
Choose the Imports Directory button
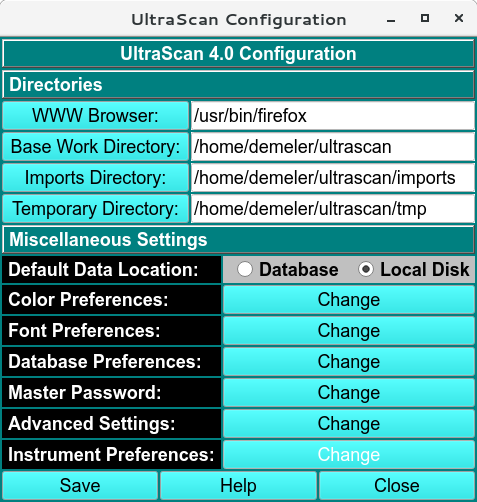95,178
